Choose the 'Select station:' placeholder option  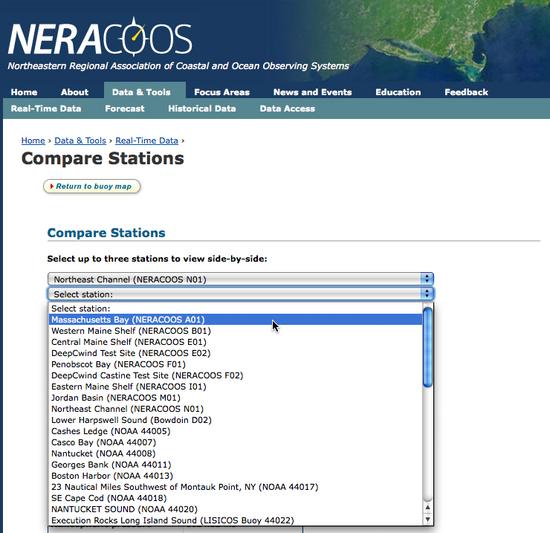235,309
